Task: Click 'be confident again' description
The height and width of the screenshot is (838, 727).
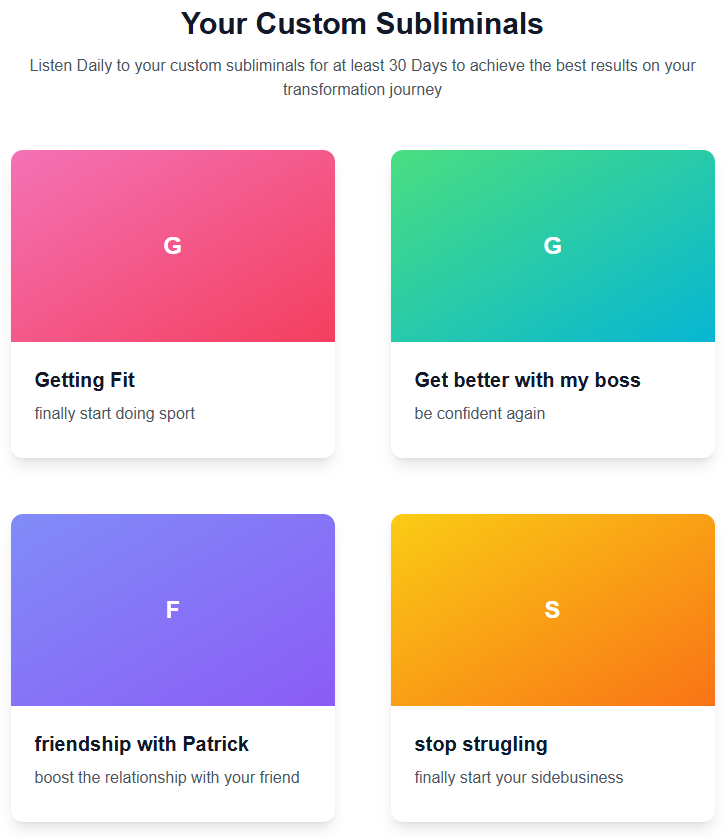Action: [x=479, y=414]
